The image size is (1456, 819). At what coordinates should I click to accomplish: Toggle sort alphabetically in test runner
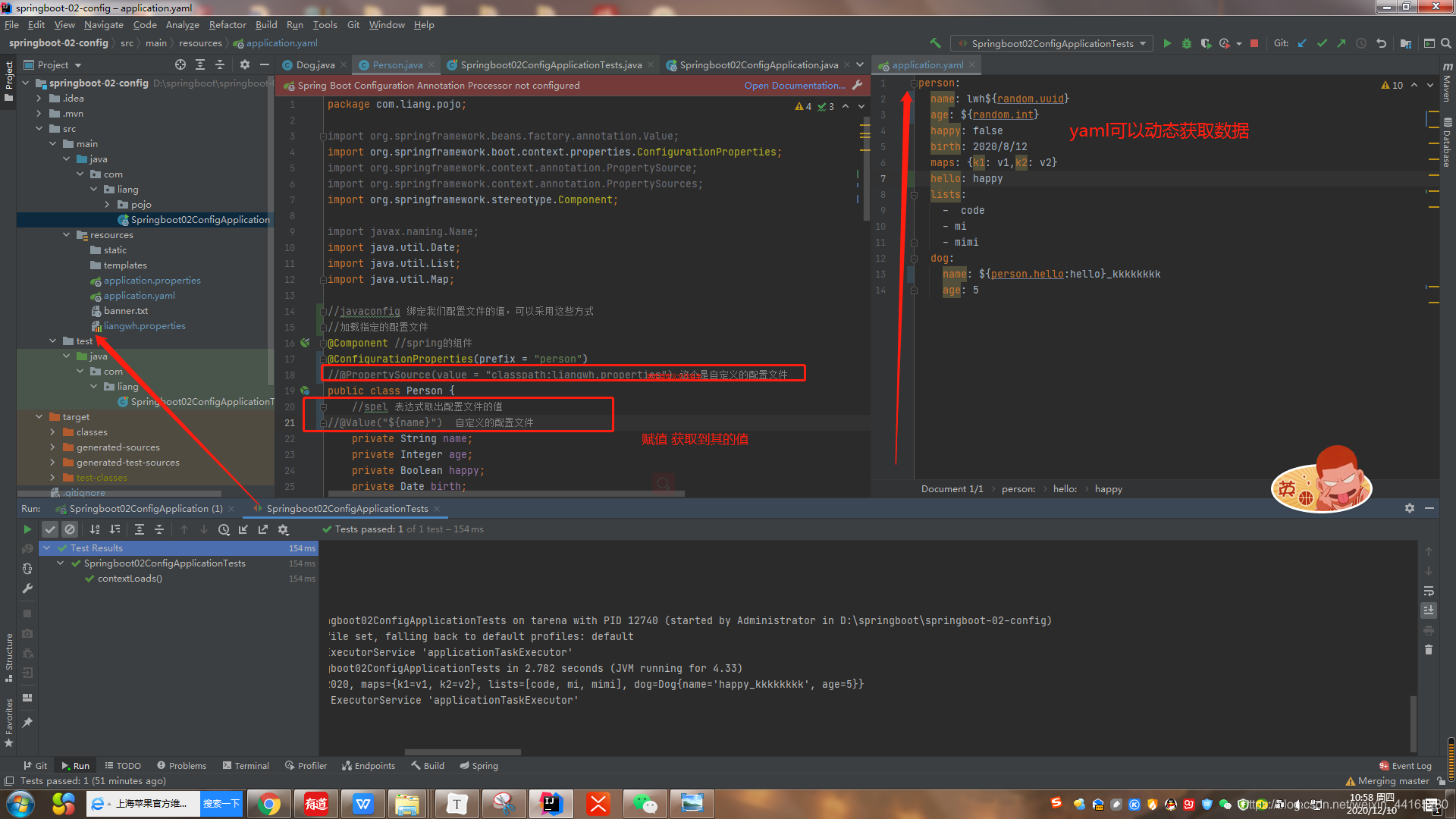95,529
